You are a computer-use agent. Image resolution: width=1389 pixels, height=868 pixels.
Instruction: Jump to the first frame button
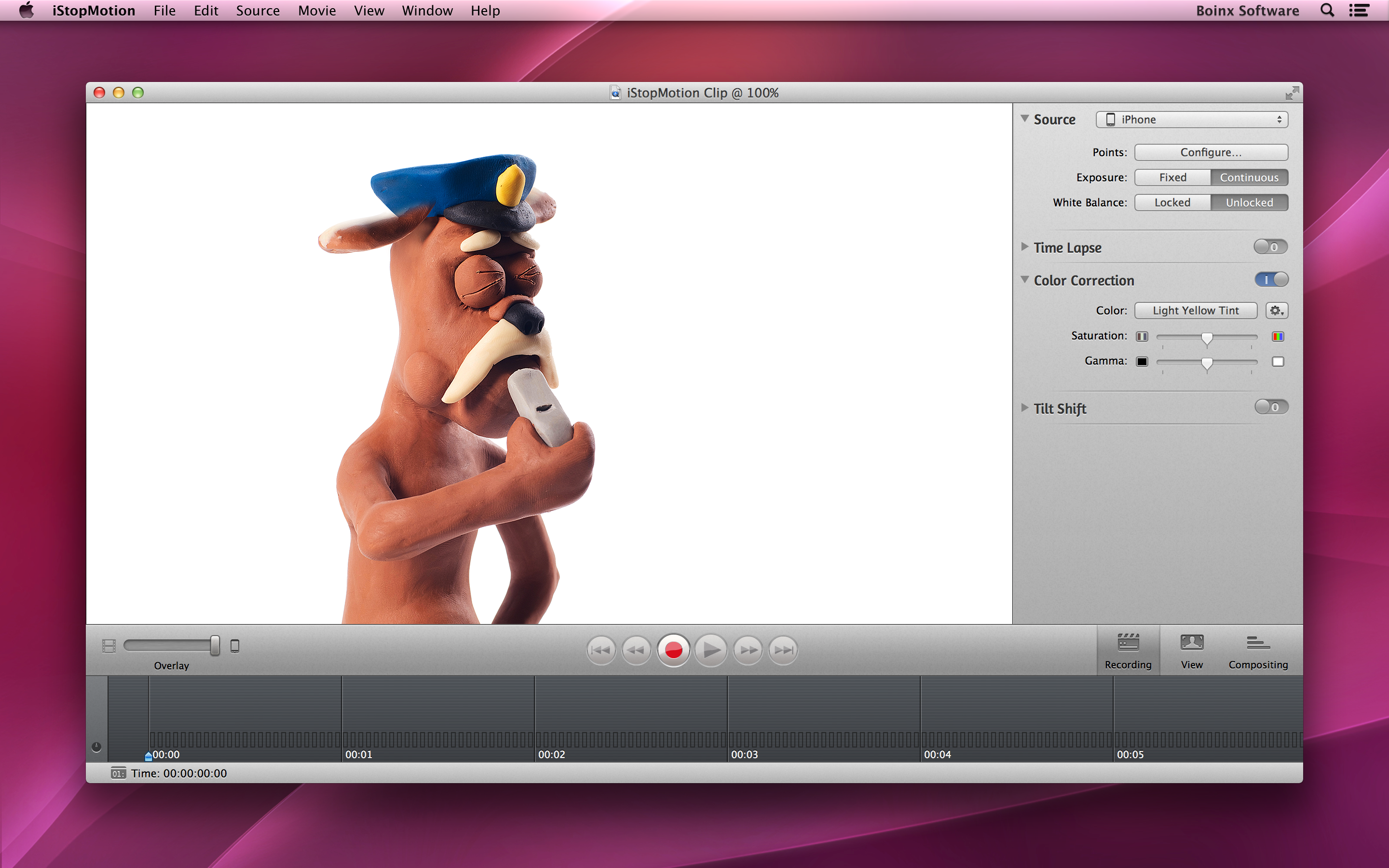[600, 650]
